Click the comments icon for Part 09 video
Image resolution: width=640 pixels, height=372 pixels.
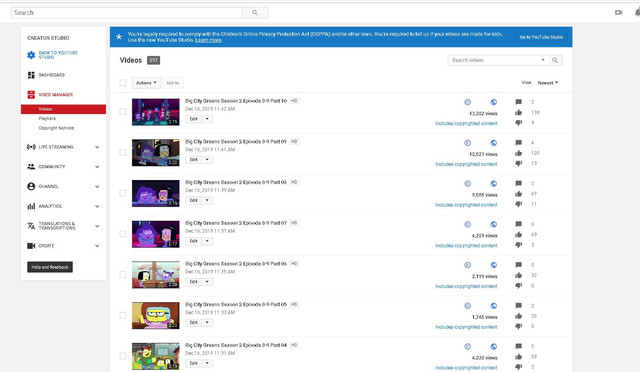pyautogui.click(x=518, y=143)
